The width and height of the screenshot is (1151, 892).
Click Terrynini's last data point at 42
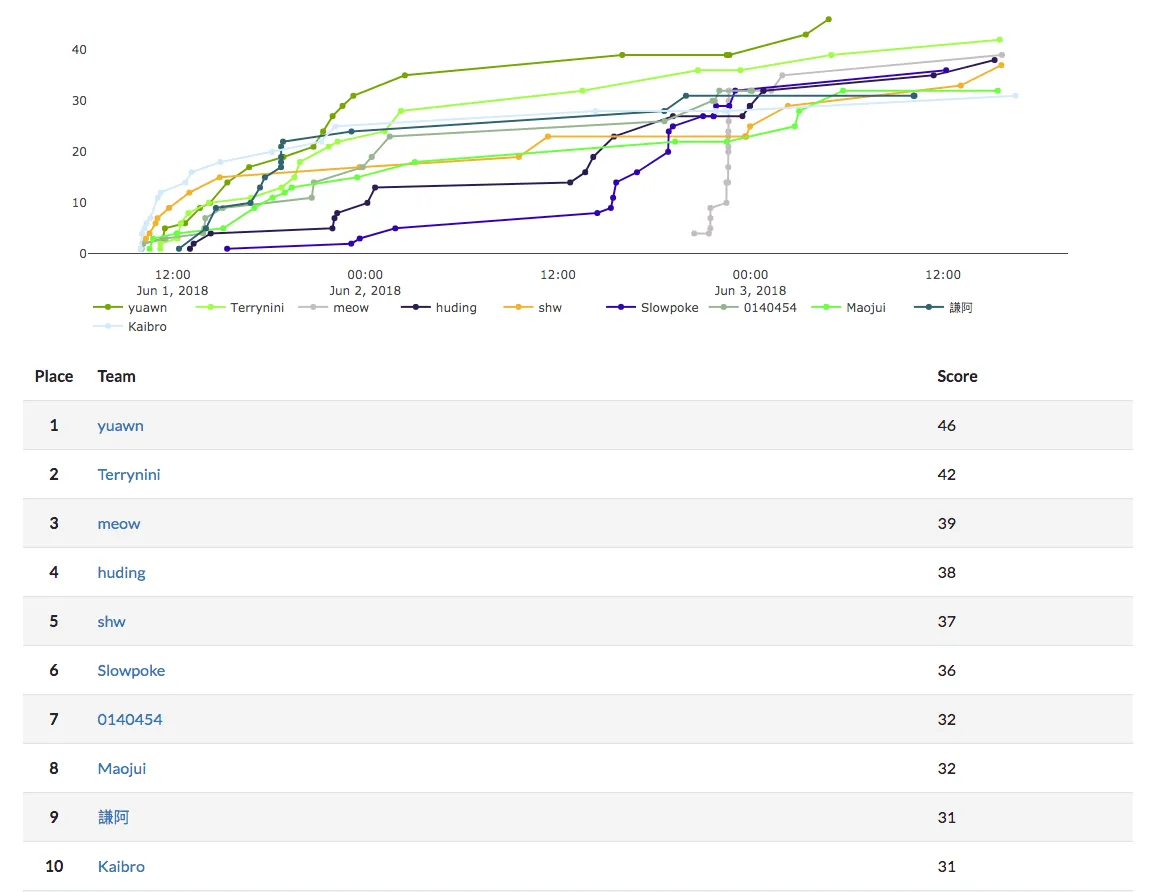pyautogui.click(x=1000, y=40)
